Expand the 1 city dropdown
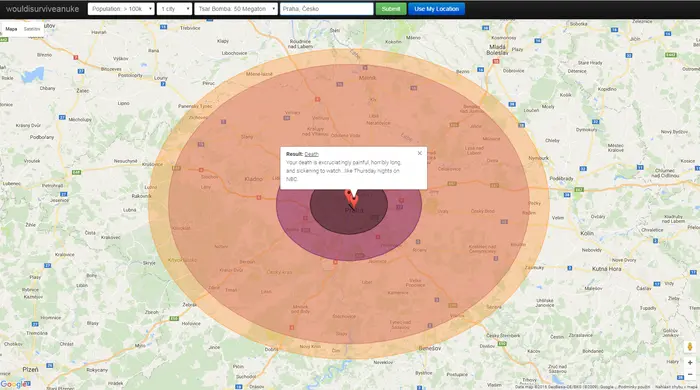Viewport: 700px width, 390px height. click(x=174, y=9)
